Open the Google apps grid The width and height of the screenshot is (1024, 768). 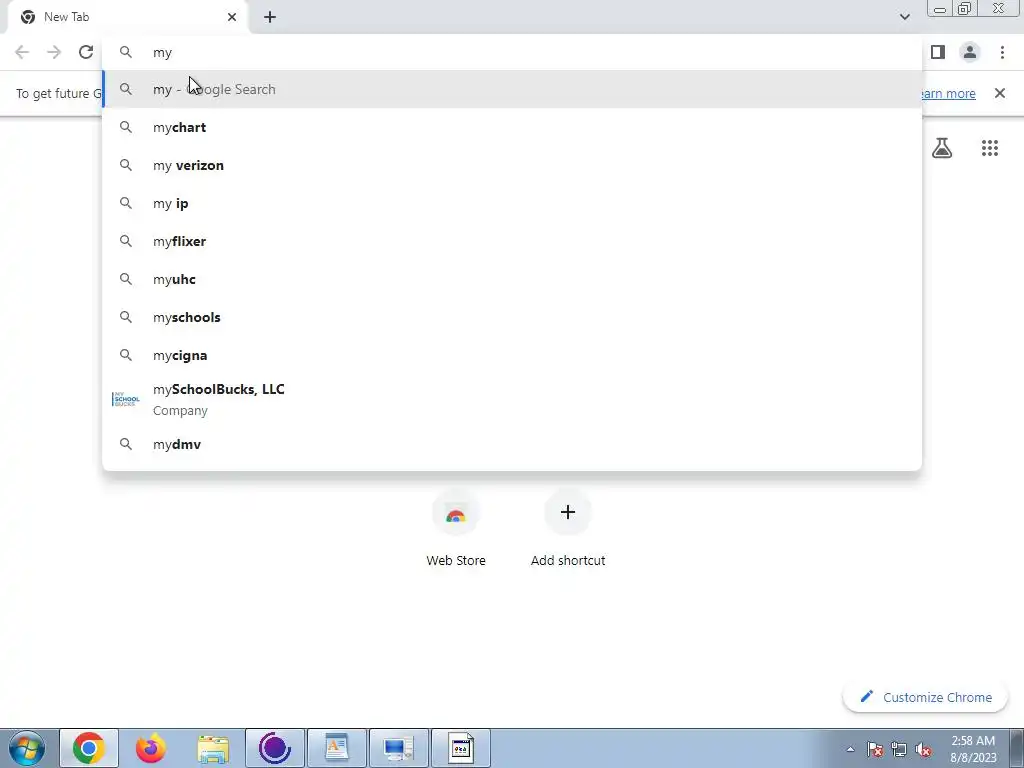(x=989, y=148)
